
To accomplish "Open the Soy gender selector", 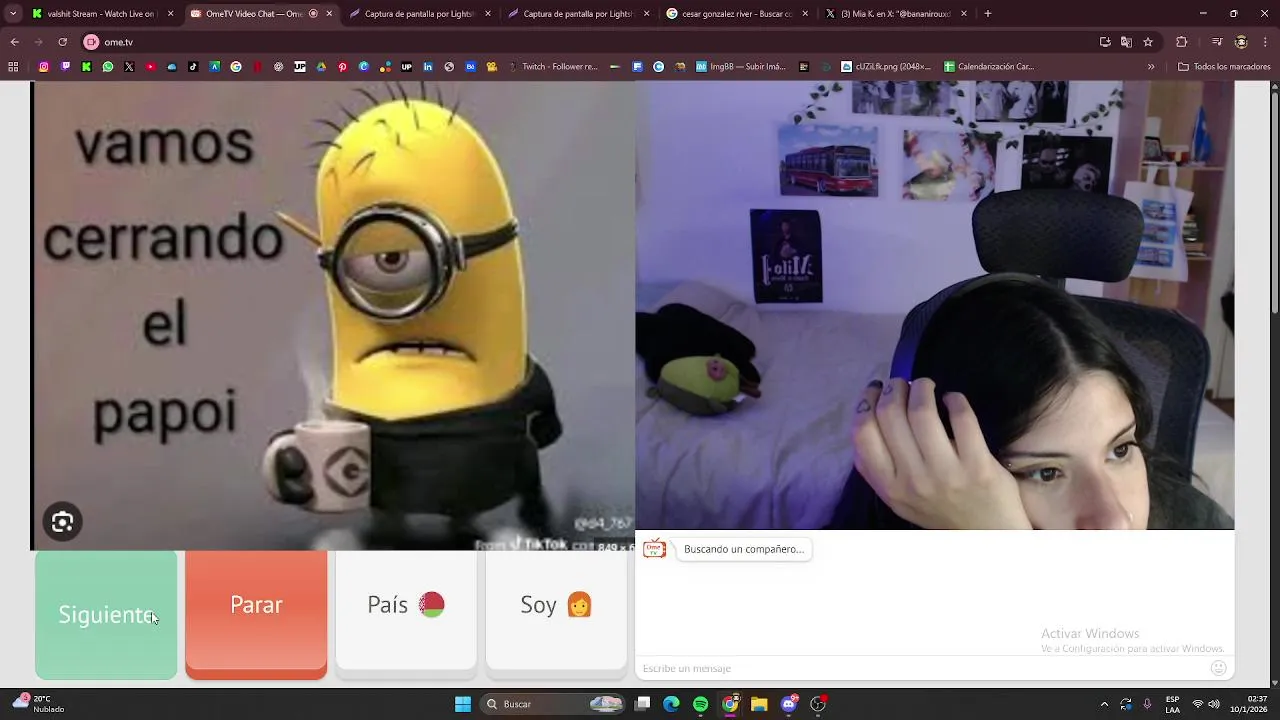I will [556, 610].
